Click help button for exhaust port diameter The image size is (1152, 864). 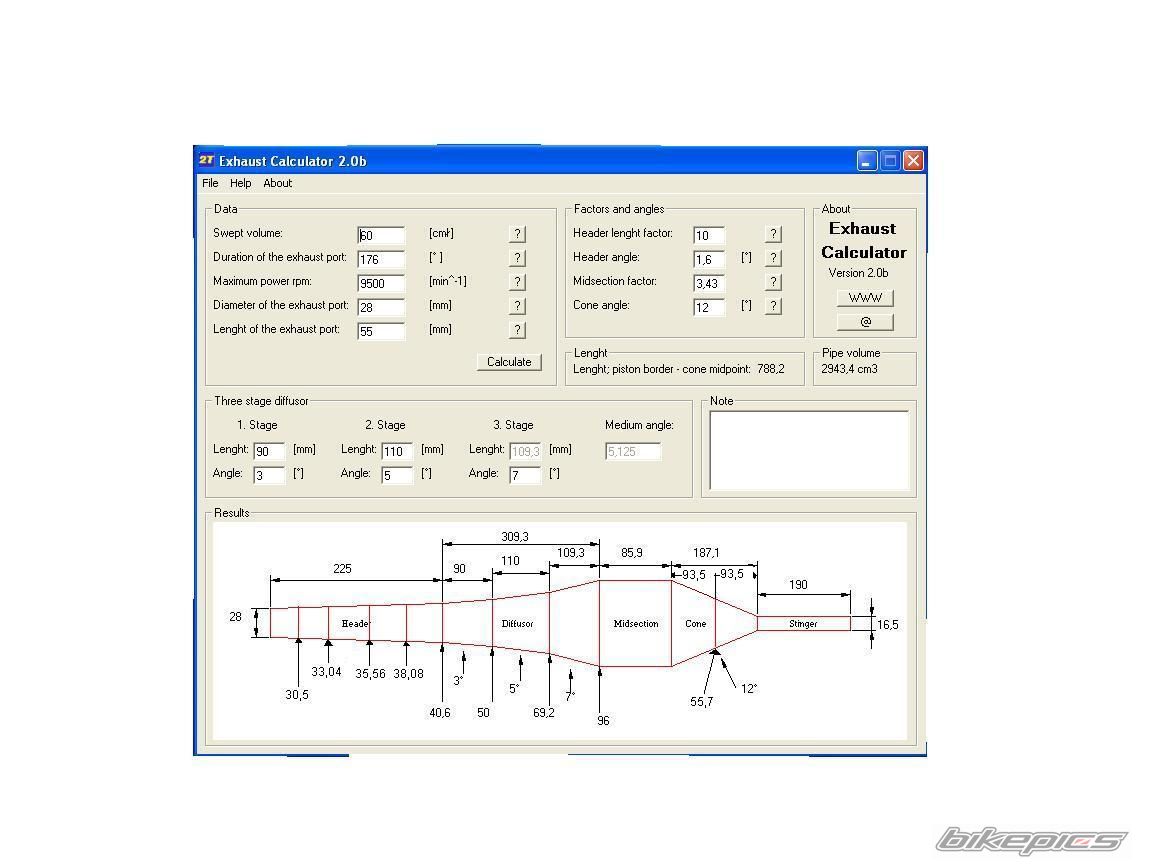[517, 306]
